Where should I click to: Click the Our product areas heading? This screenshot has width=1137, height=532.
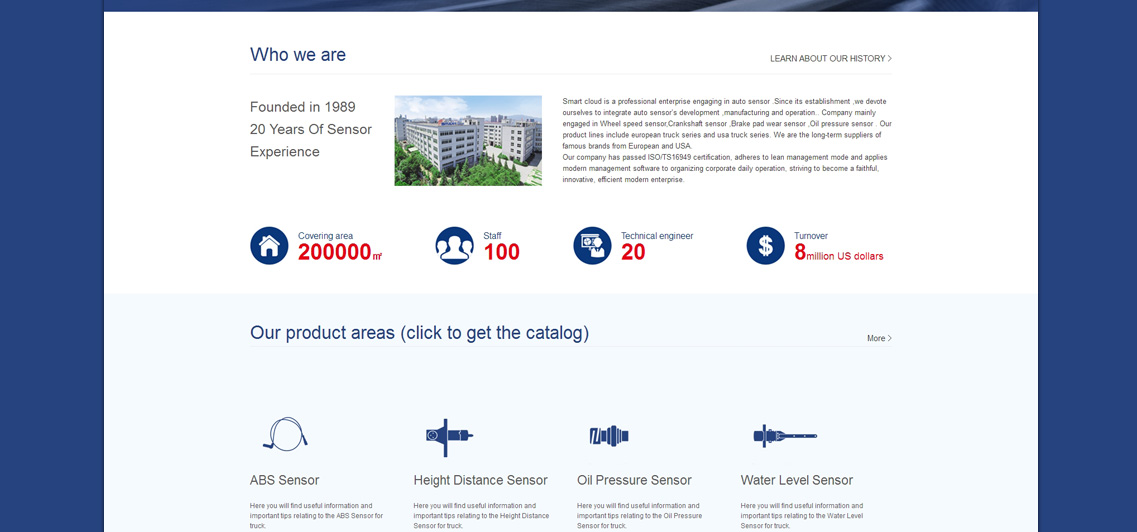click(420, 333)
